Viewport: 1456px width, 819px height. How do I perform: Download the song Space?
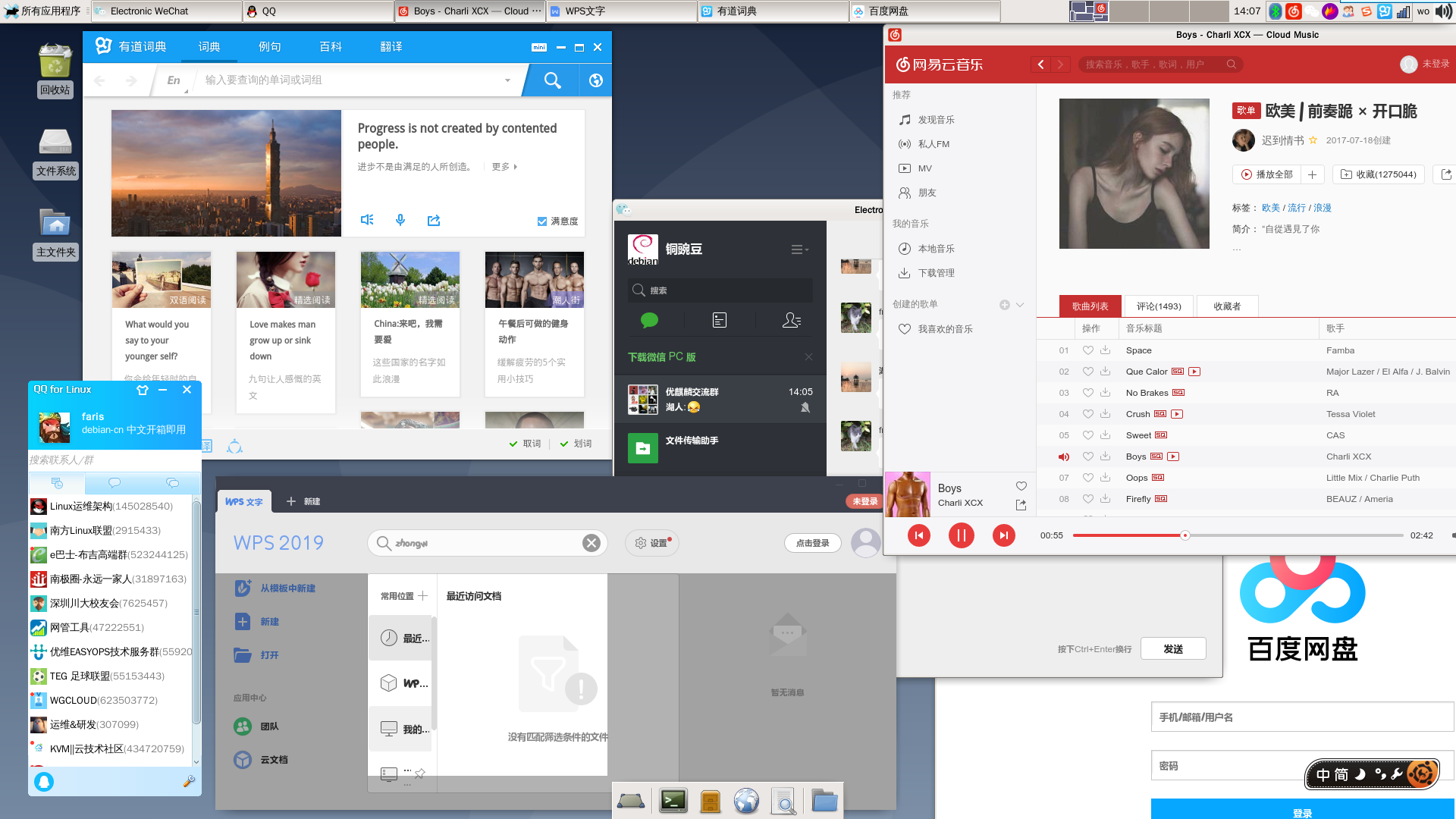1106,350
